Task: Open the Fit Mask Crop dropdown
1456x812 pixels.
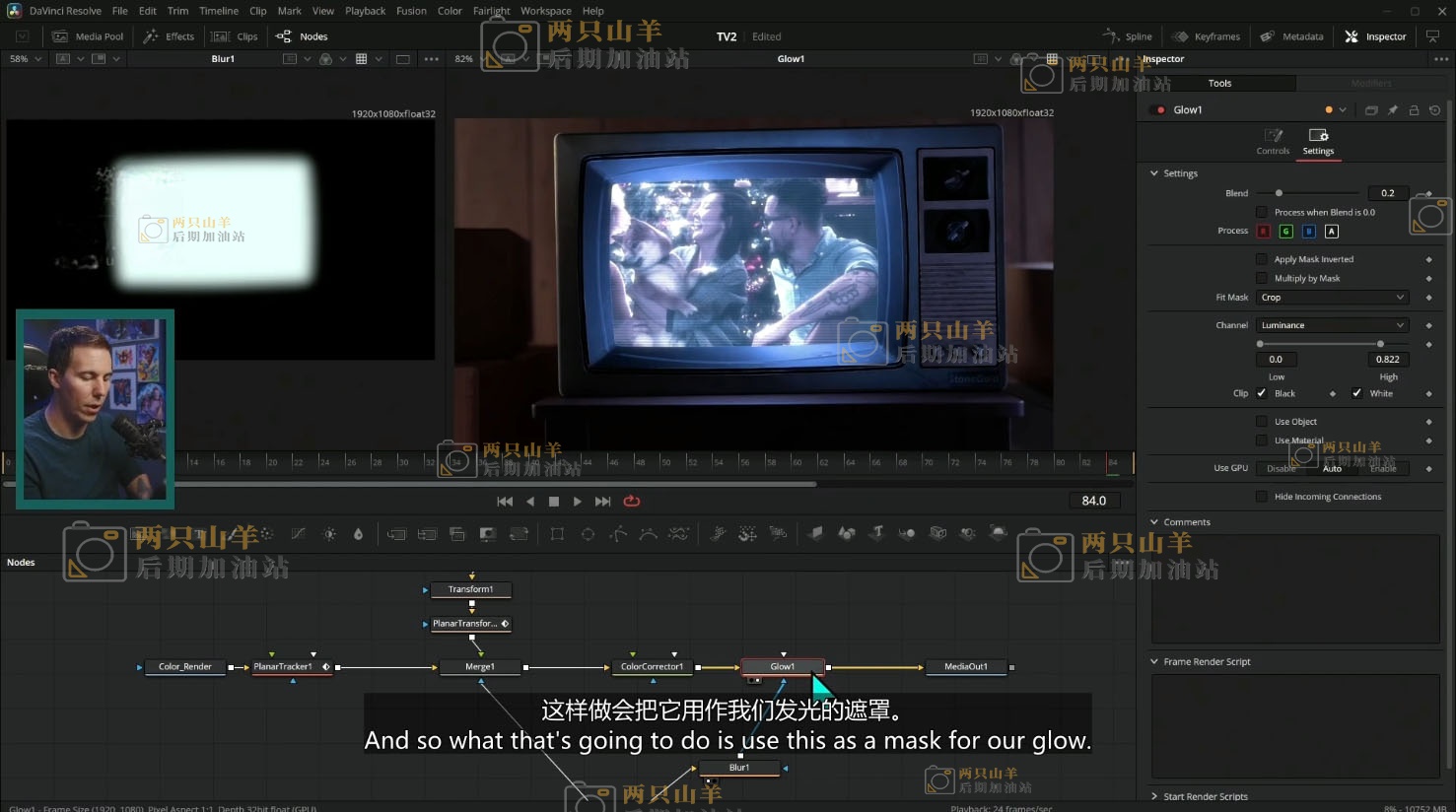Action: pos(1332,298)
